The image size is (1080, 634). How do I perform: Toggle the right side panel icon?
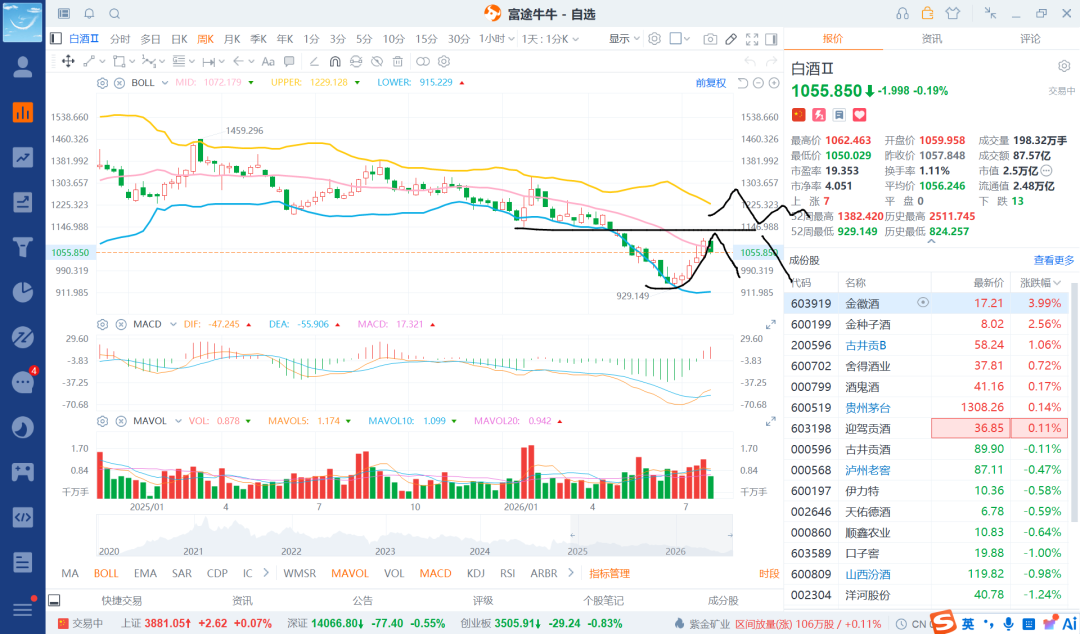coord(771,39)
